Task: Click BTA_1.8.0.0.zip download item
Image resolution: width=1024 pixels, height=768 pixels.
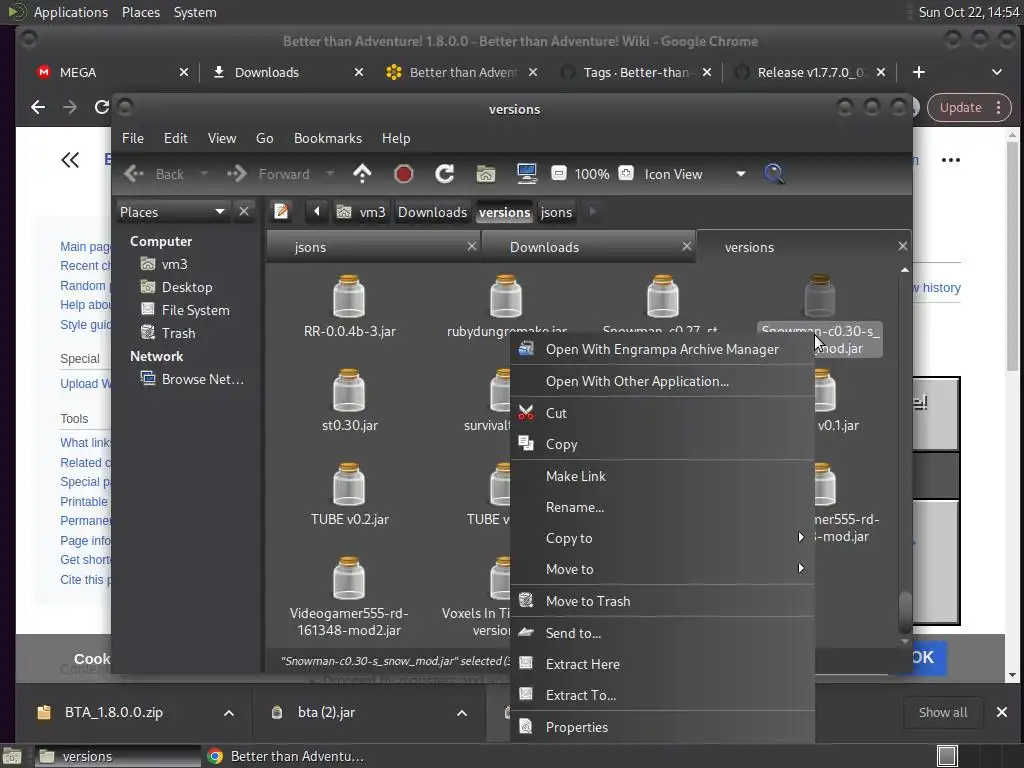Action: 114,712
